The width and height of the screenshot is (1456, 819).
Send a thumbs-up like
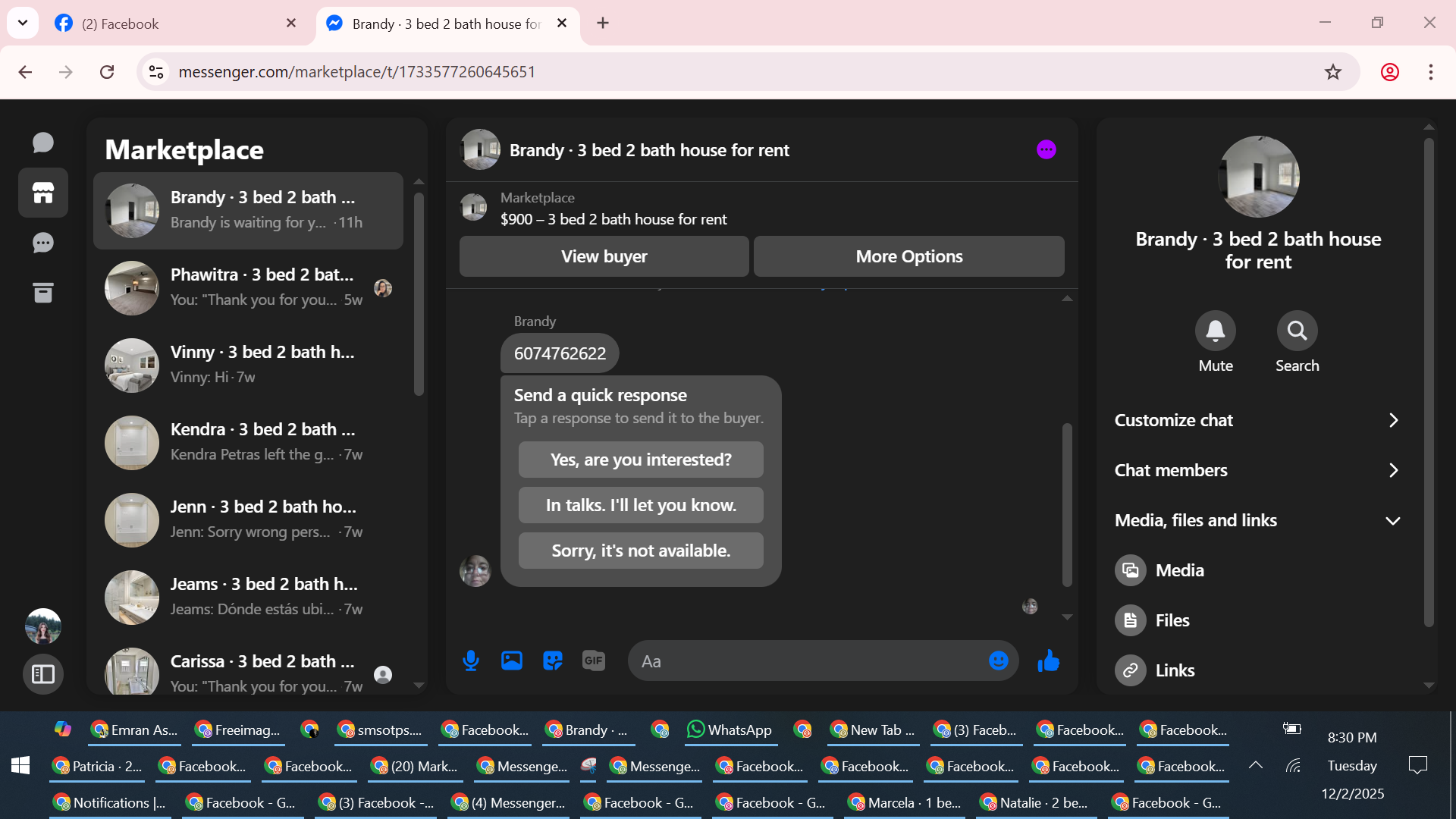[1049, 661]
